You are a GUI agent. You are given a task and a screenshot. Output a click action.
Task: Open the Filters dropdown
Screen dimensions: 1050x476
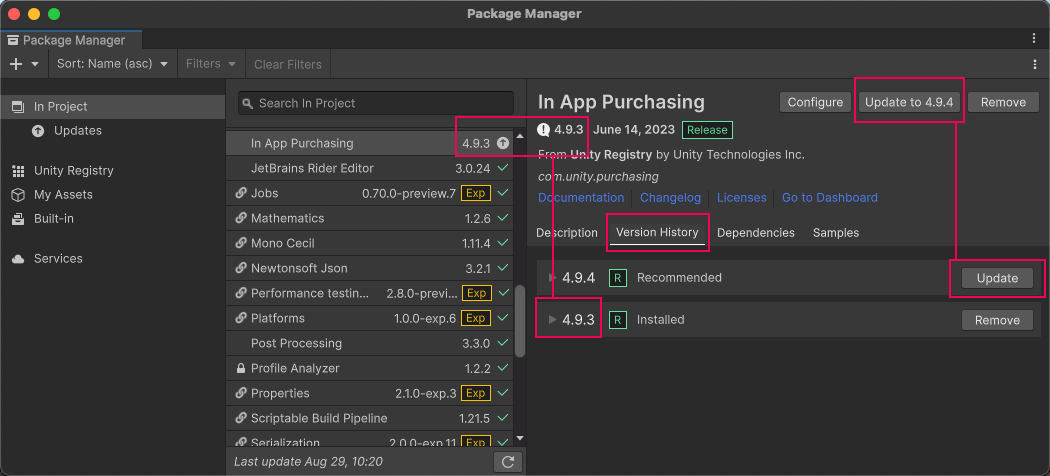(x=210, y=64)
